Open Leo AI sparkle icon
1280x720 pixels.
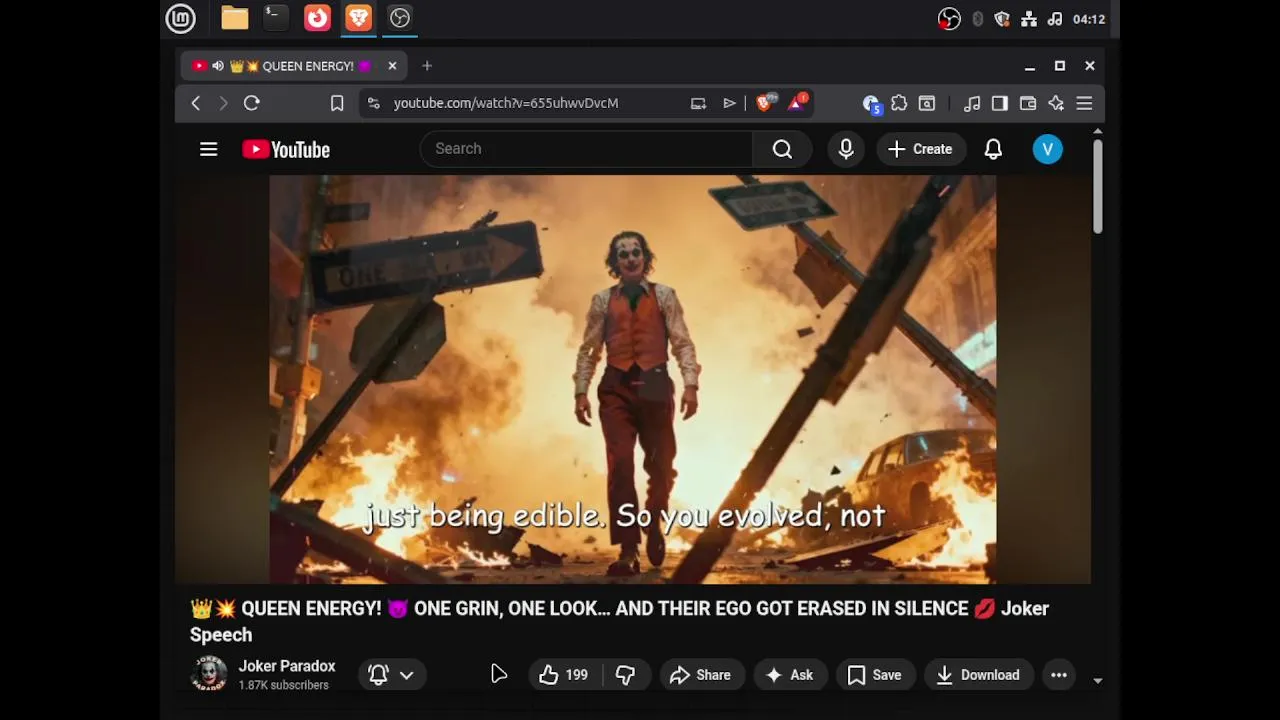pyautogui.click(x=1056, y=103)
